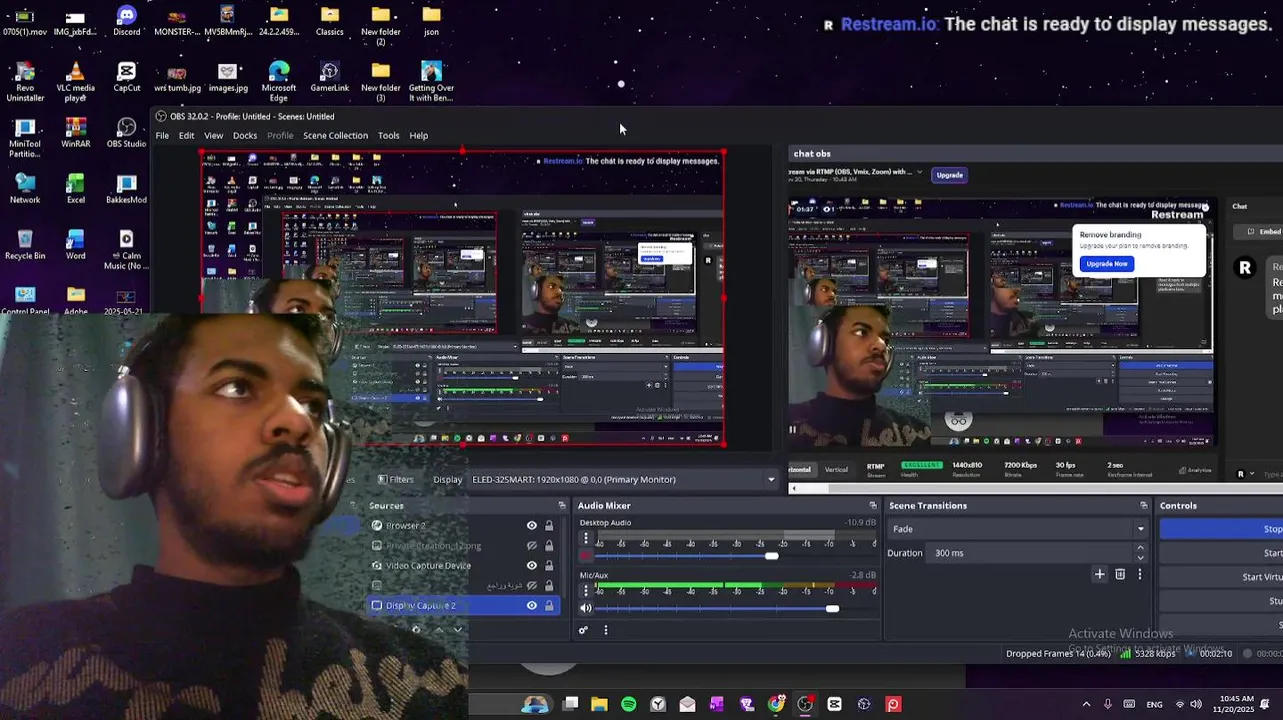Pop out the Audio Mixer dock
The height and width of the screenshot is (720, 1283).
(x=873, y=506)
